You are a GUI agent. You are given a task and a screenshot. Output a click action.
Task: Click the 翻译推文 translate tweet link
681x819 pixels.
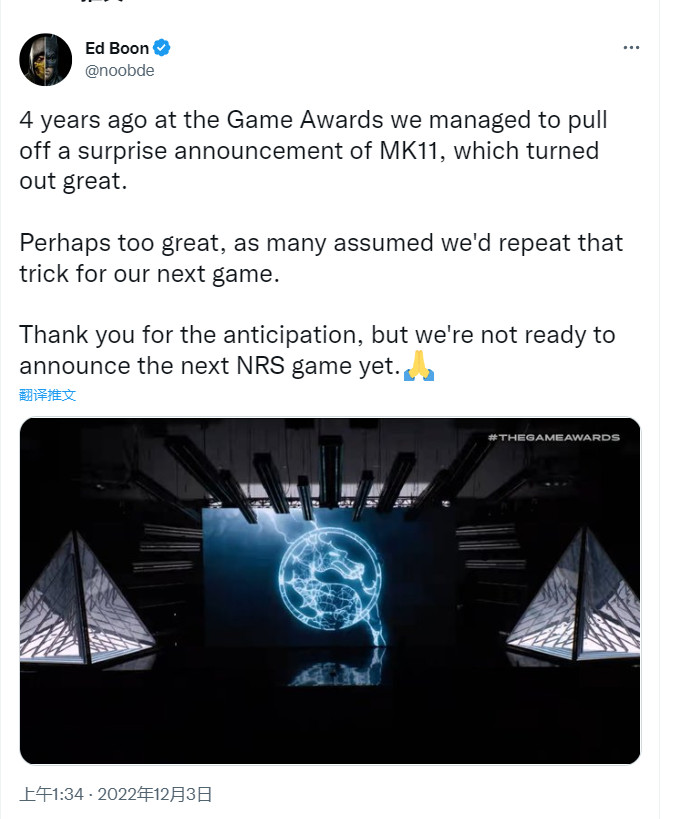click(x=47, y=395)
